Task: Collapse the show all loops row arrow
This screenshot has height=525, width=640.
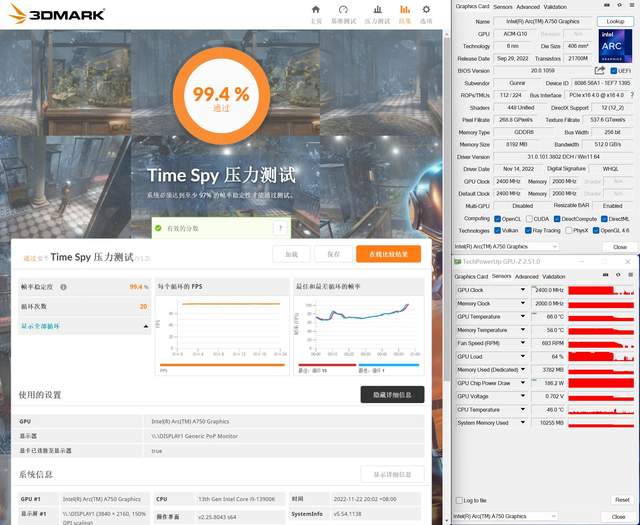Action: click(146, 326)
